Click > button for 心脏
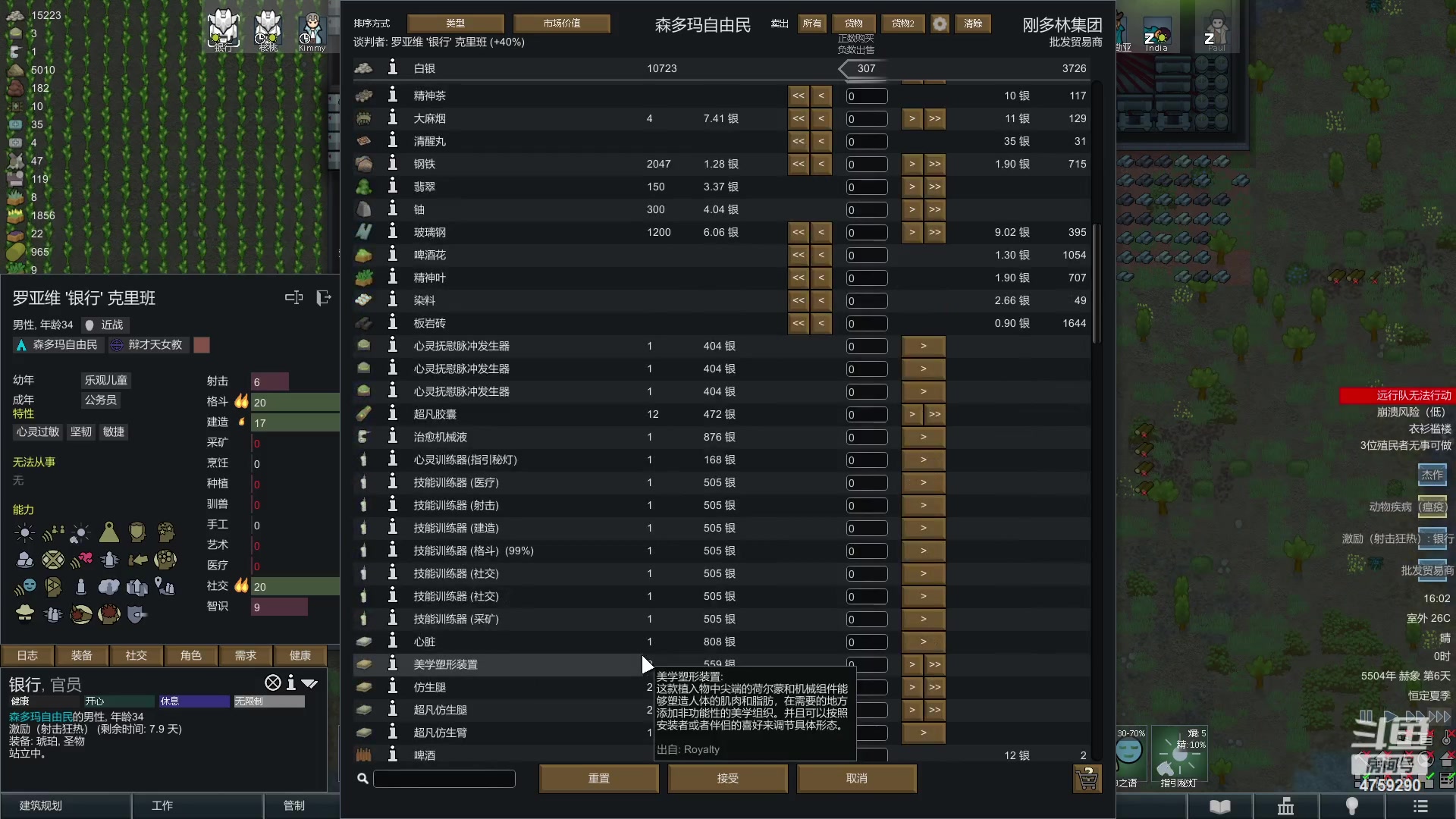This screenshot has width=1456, height=819. click(924, 642)
